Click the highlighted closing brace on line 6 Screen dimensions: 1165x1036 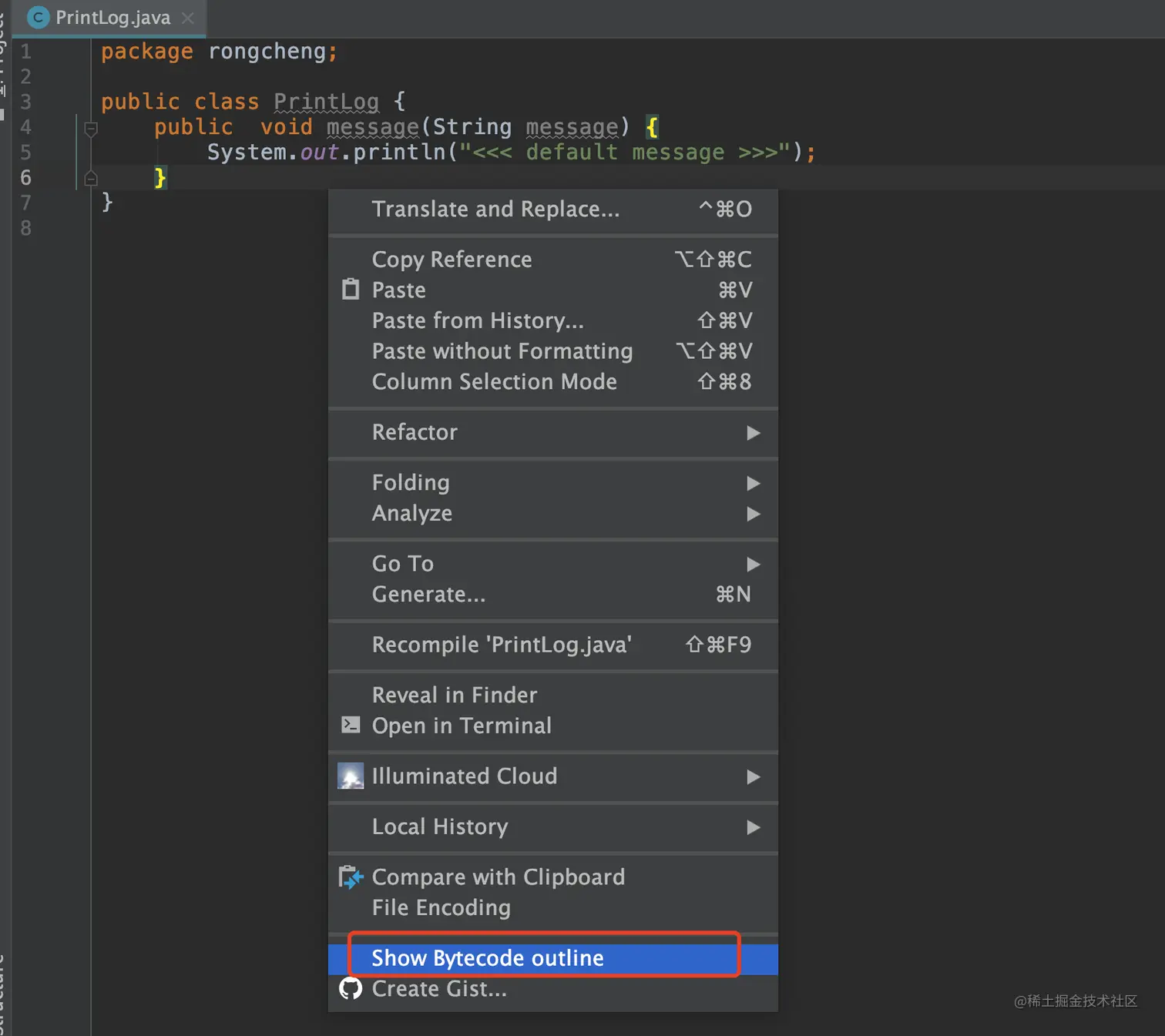tap(159, 178)
